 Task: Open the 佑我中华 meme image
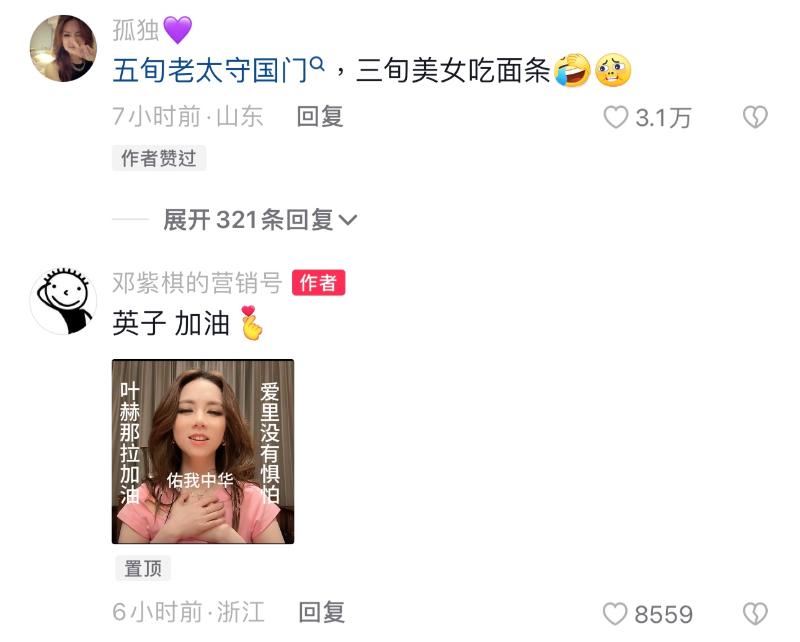[203, 452]
